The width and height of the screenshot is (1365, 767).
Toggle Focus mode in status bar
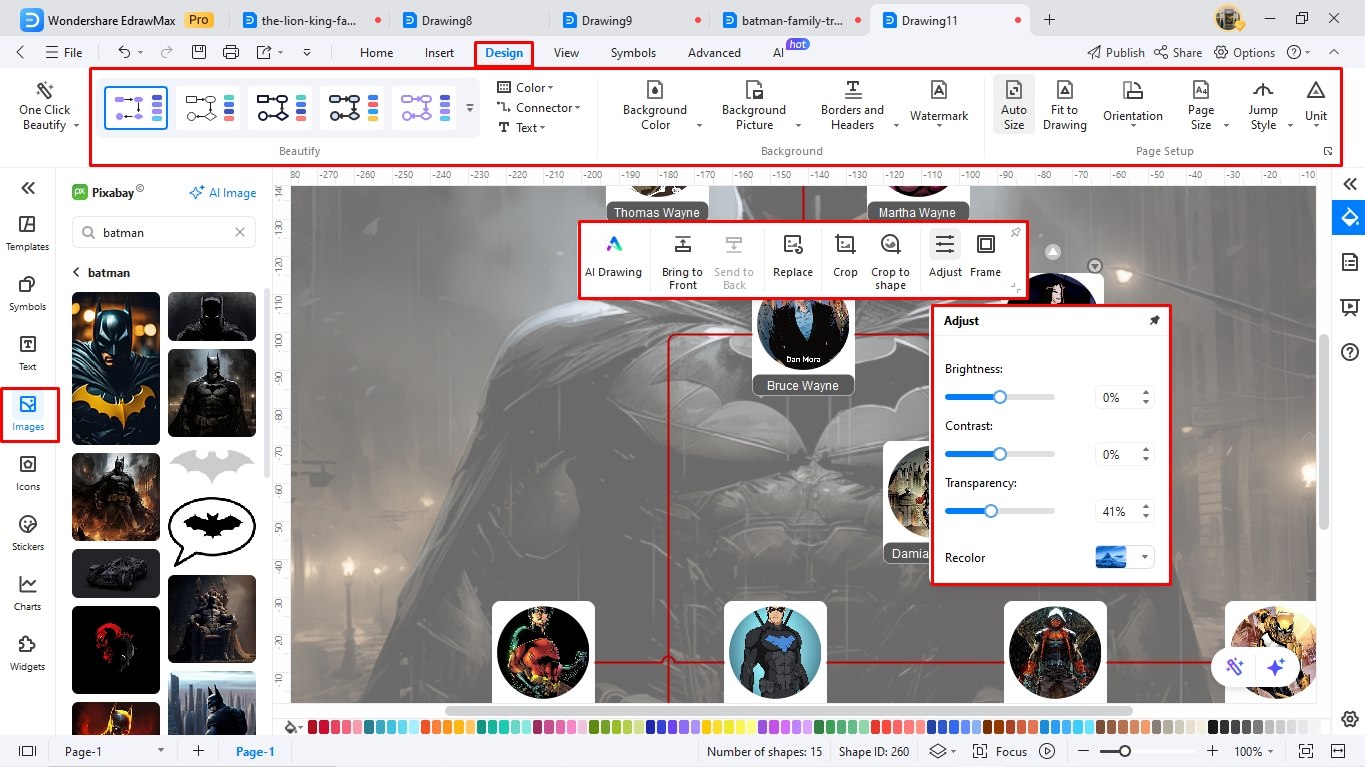(x=1001, y=751)
